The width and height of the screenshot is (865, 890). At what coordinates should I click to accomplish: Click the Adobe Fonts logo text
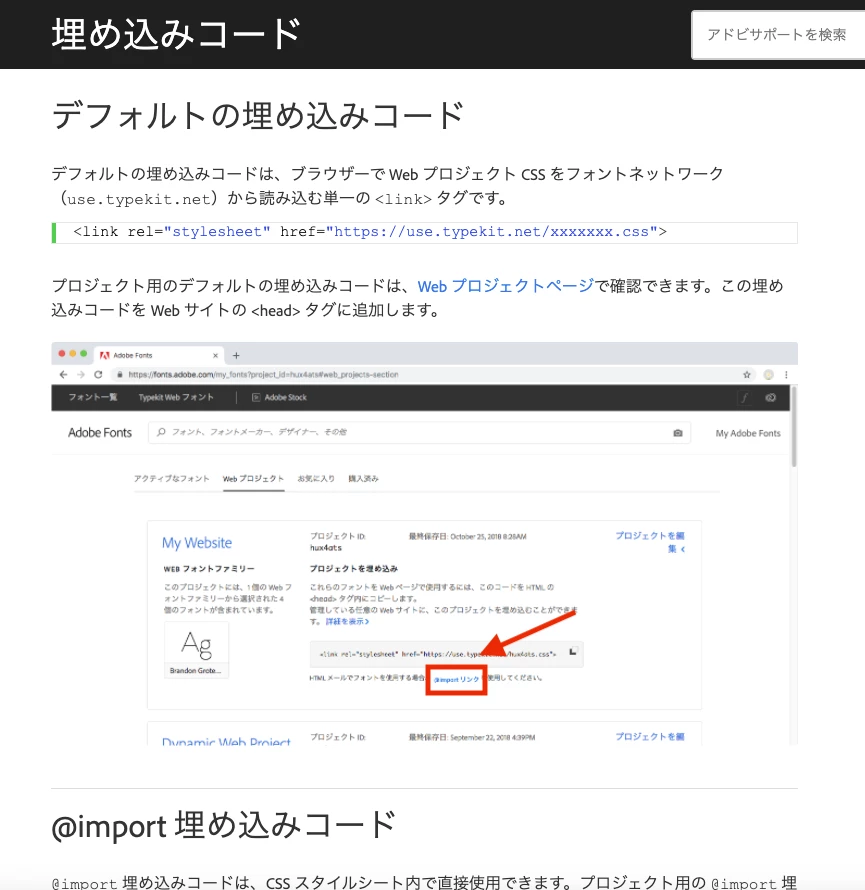coord(100,433)
